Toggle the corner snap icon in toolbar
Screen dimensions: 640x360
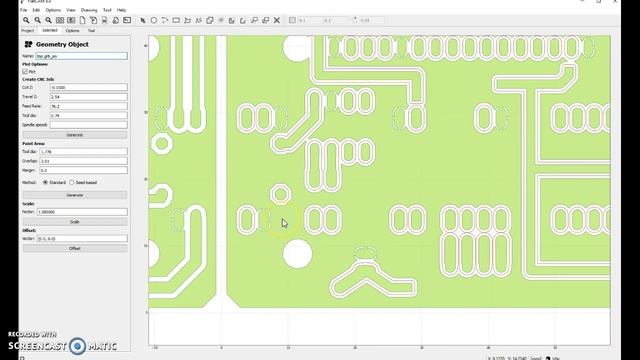coord(354,20)
